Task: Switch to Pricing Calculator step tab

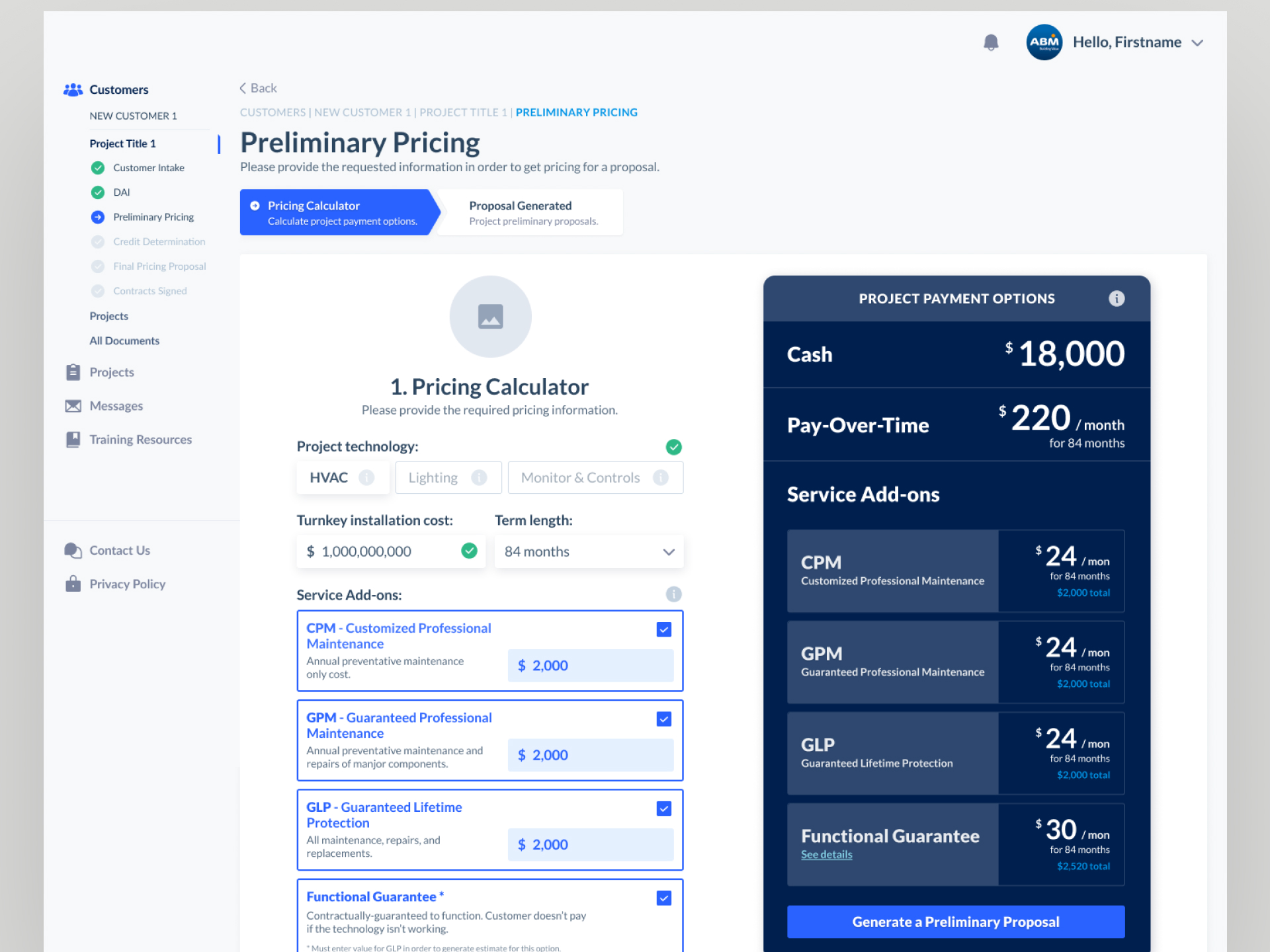Action: point(339,212)
